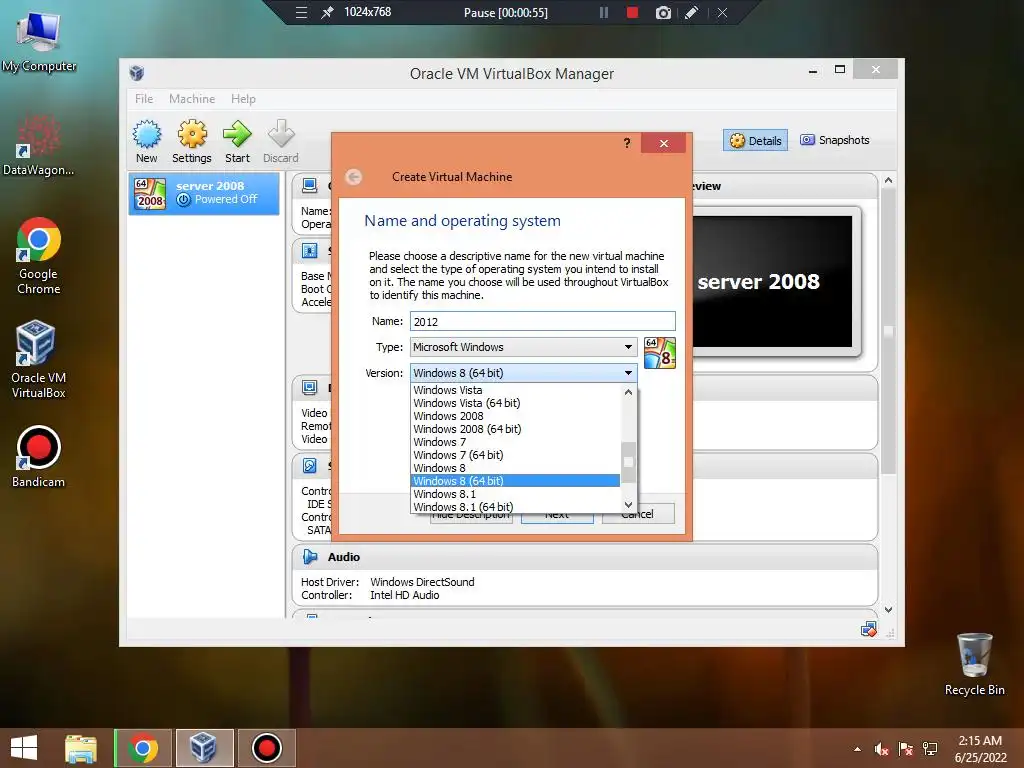Screen dimensions: 1024x768
Task: Pause the Bandicam recording
Action: click(604, 12)
